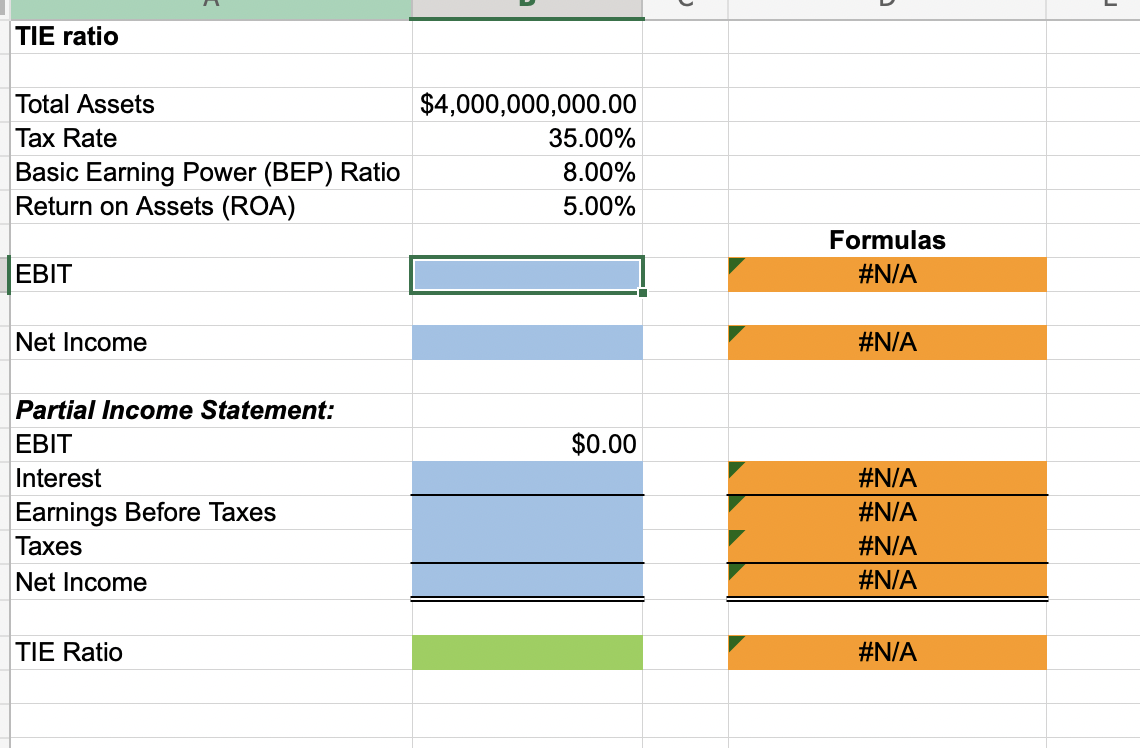Click the blue Interest input cell

click(x=527, y=478)
